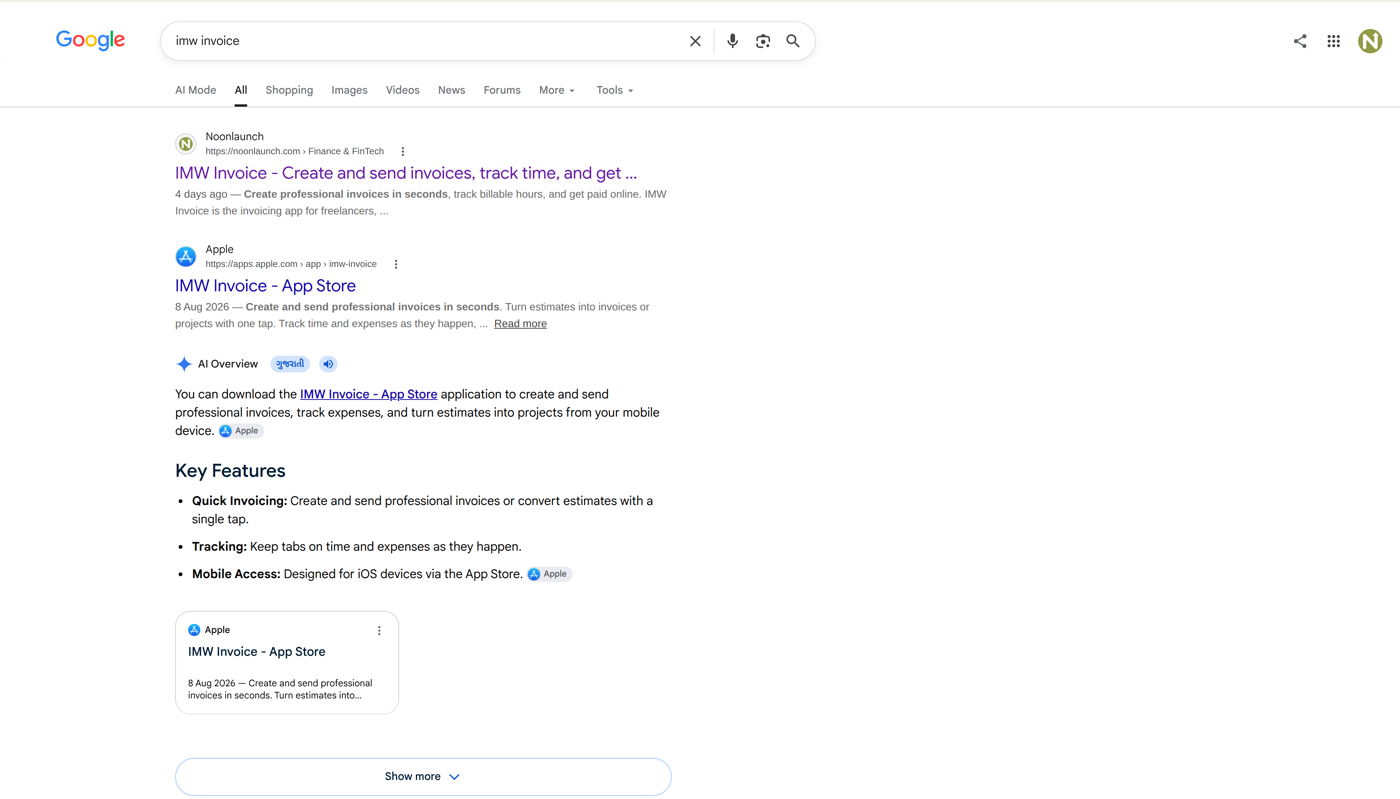Open the Google apps grid
The image size is (1400, 799).
[1334, 41]
